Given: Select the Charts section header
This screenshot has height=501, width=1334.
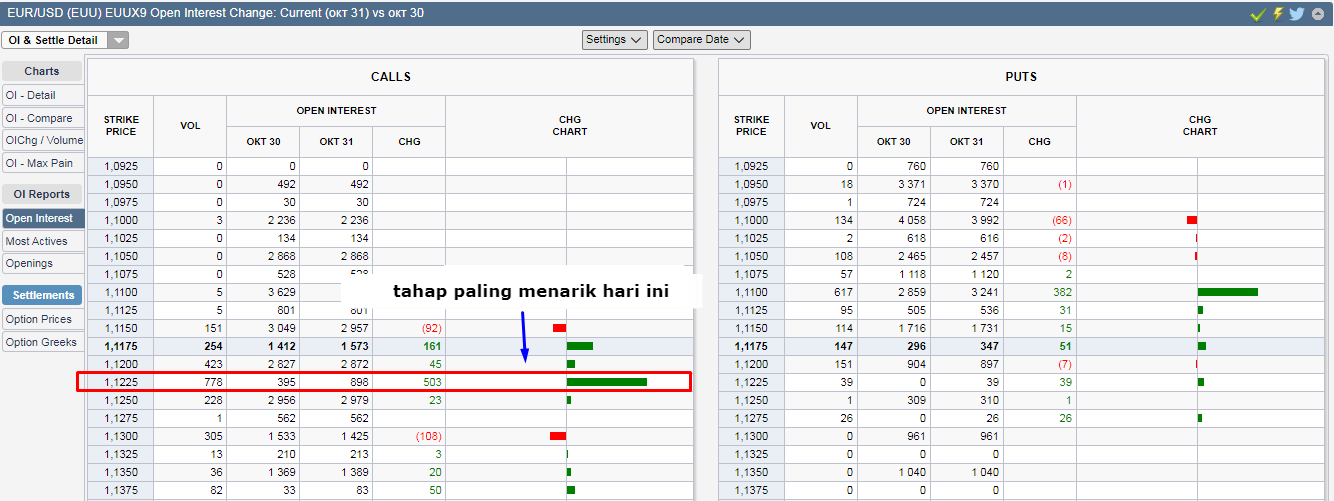Looking at the screenshot, I should pos(42,71).
